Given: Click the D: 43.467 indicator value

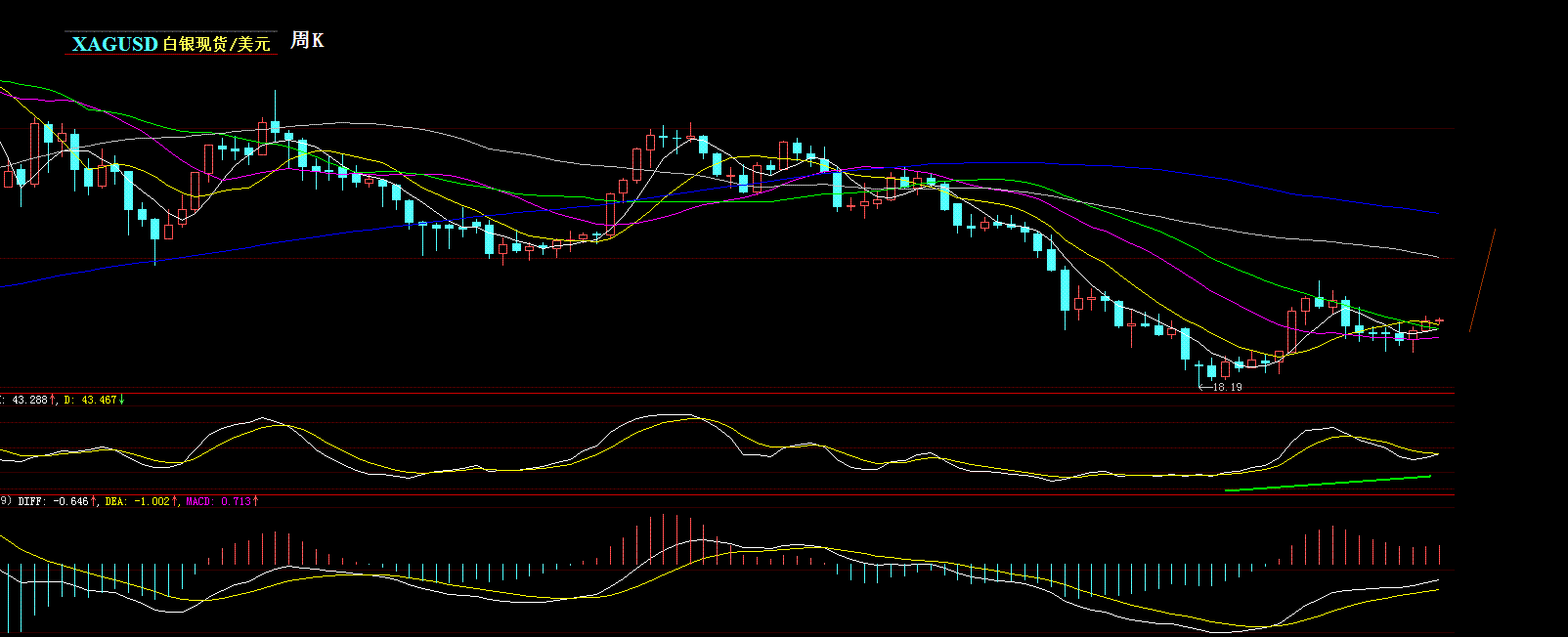Looking at the screenshot, I should click(x=90, y=400).
